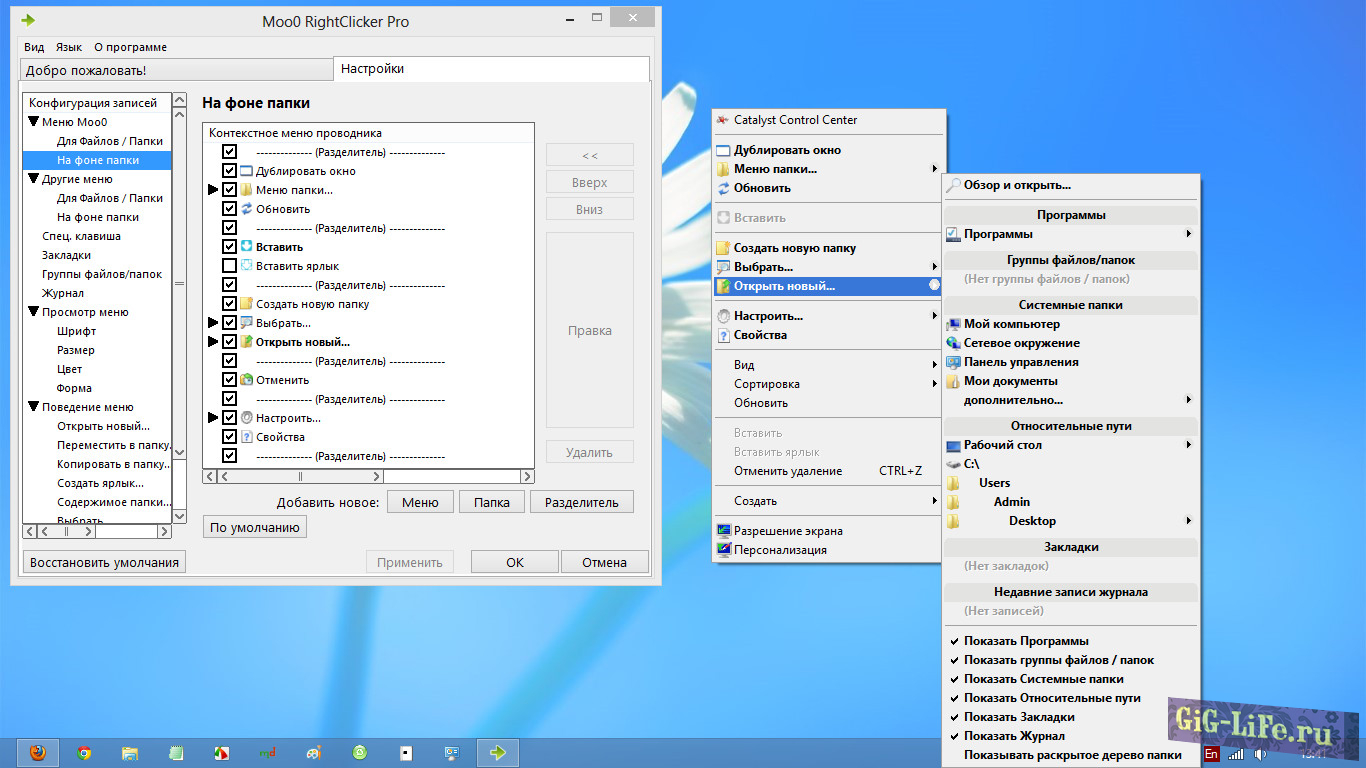
Task: Select the Обзор и открыть magnifier icon
Action: pyautogui.click(x=953, y=185)
